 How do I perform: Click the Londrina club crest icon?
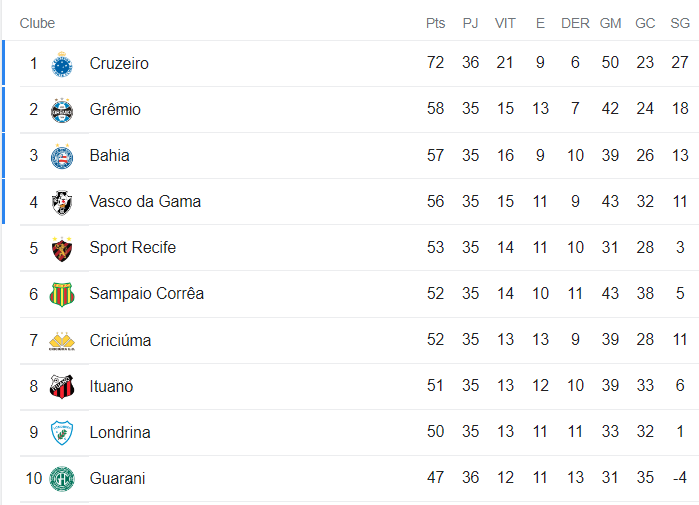(x=62, y=433)
